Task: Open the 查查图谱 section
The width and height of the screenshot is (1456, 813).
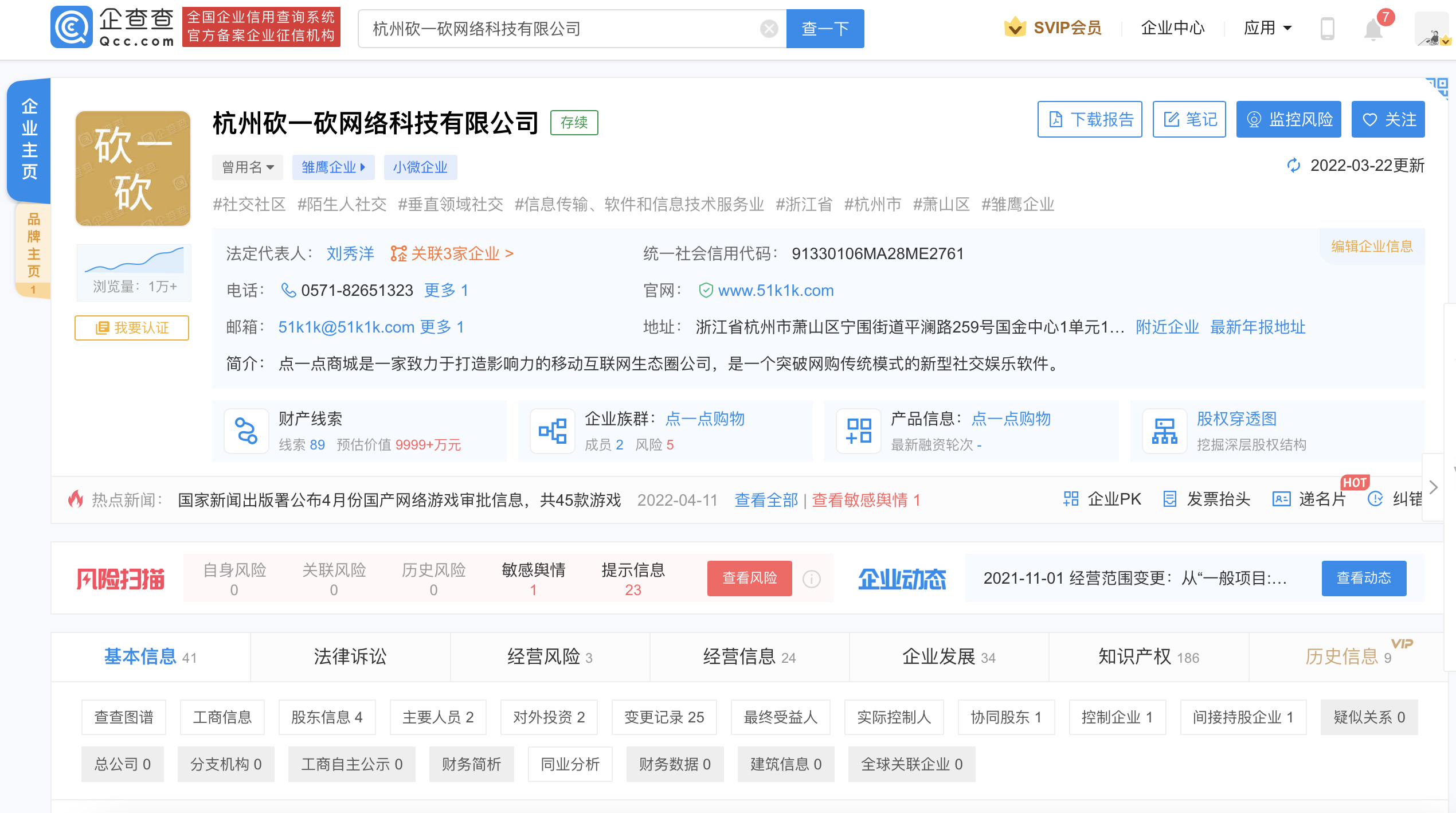Action: (x=124, y=717)
